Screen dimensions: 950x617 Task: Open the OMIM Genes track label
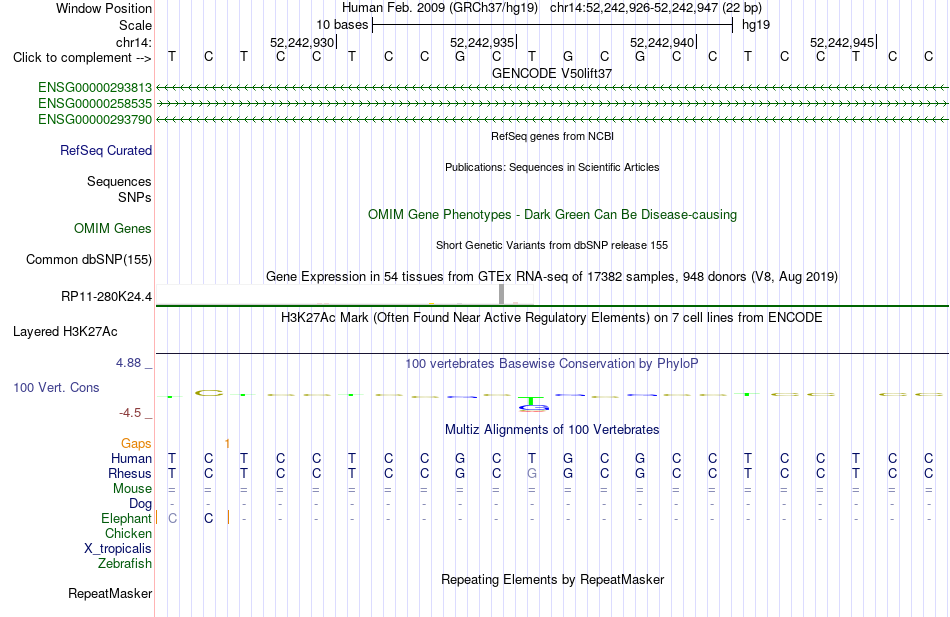112,228
